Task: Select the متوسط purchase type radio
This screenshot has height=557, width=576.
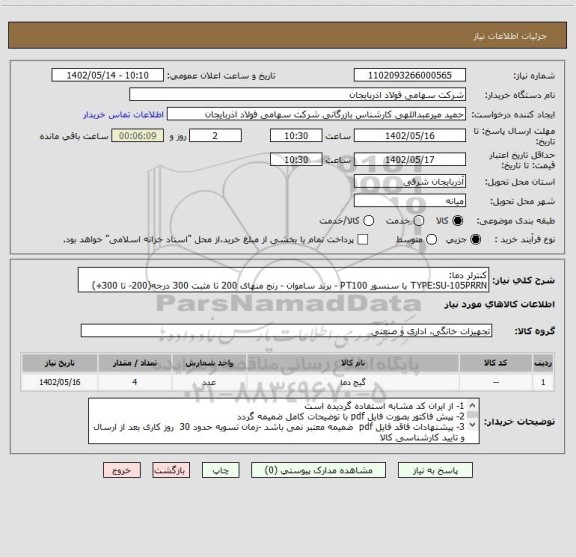Action: click(x=431, y=240)
